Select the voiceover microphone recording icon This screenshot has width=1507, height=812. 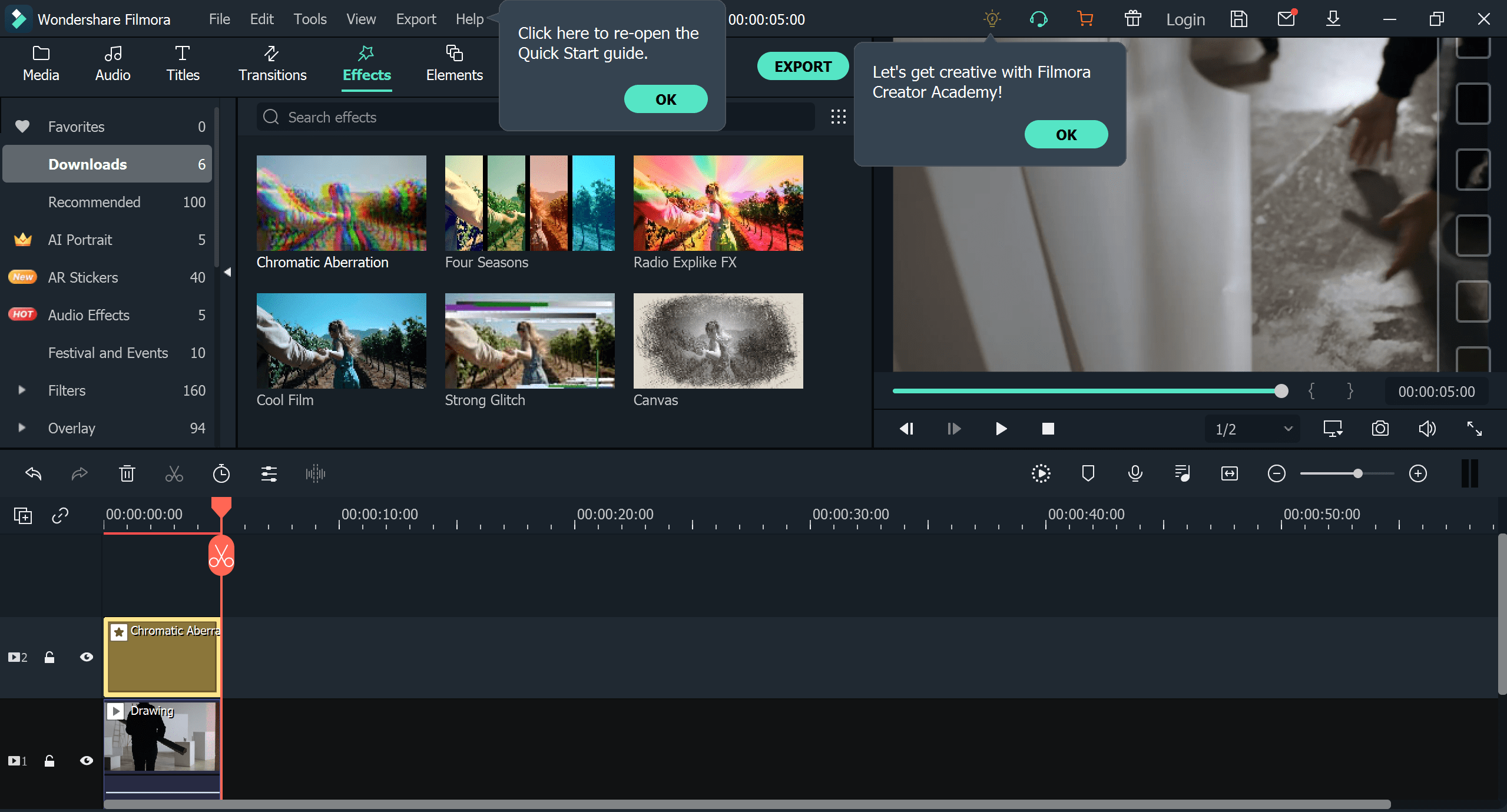pyautogui.click(x=1135, y=473)
